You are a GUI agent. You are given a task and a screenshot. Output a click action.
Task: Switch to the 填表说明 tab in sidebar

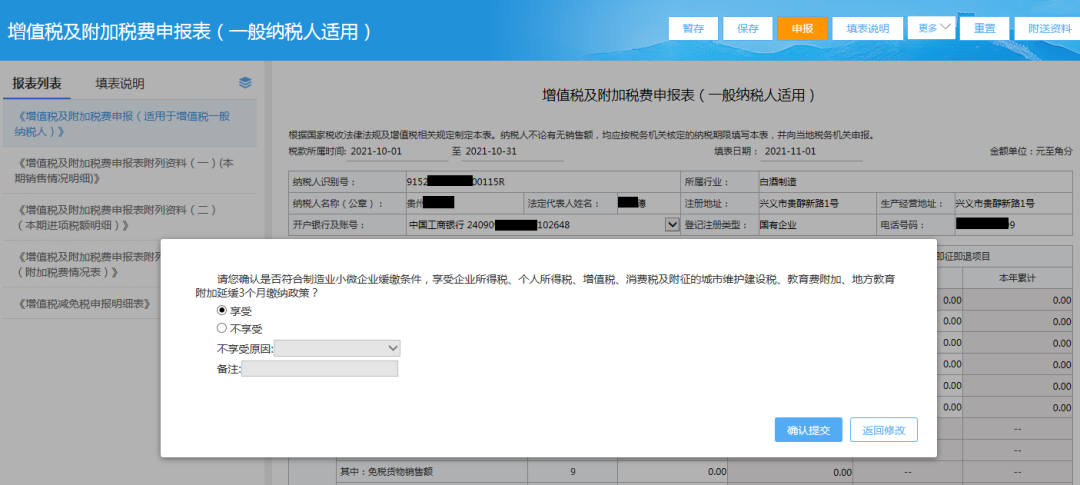[120, 84]
